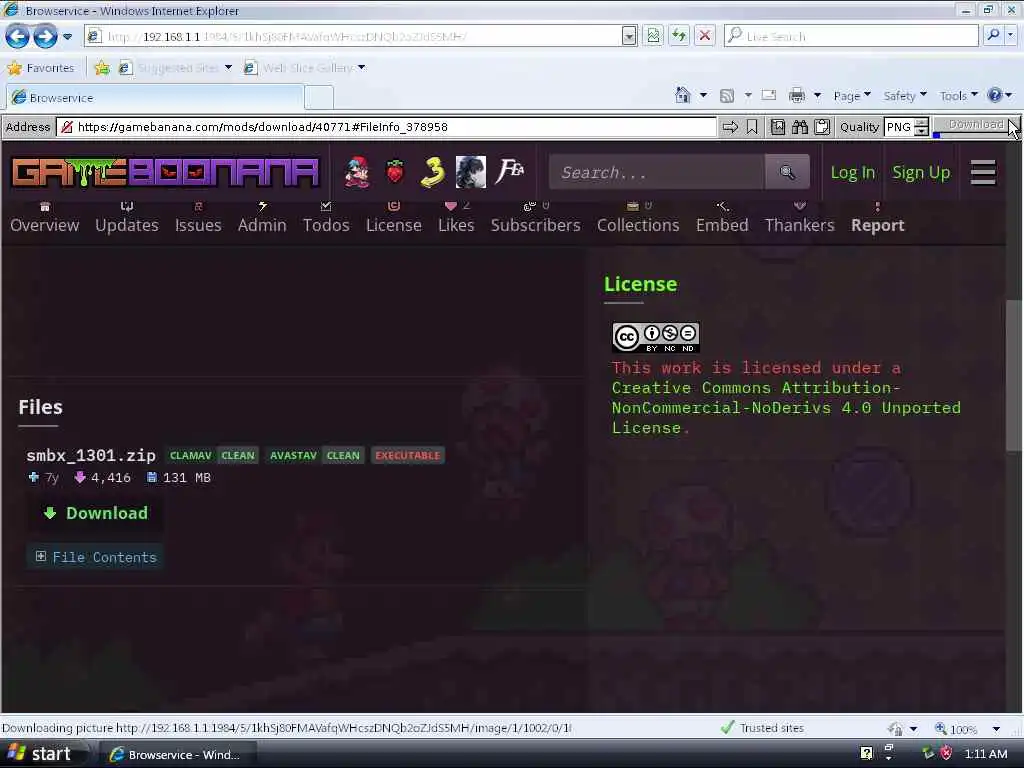Open the Tools menu
The width and height of the screenshot is (1024, 768).
click(958, 96)
